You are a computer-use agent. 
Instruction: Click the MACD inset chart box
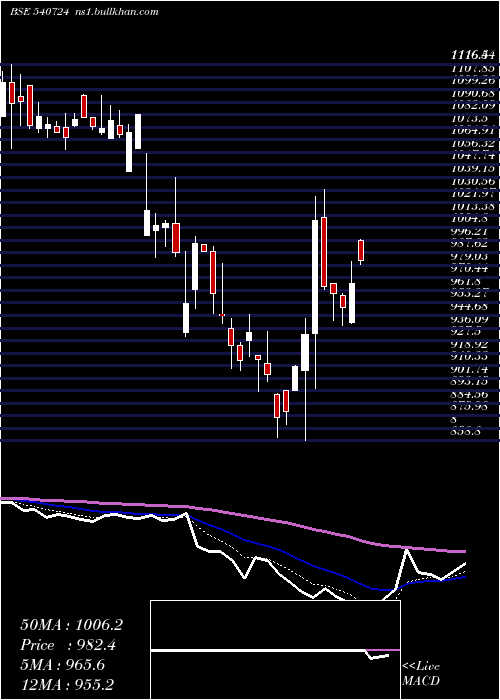click(275, 650)
